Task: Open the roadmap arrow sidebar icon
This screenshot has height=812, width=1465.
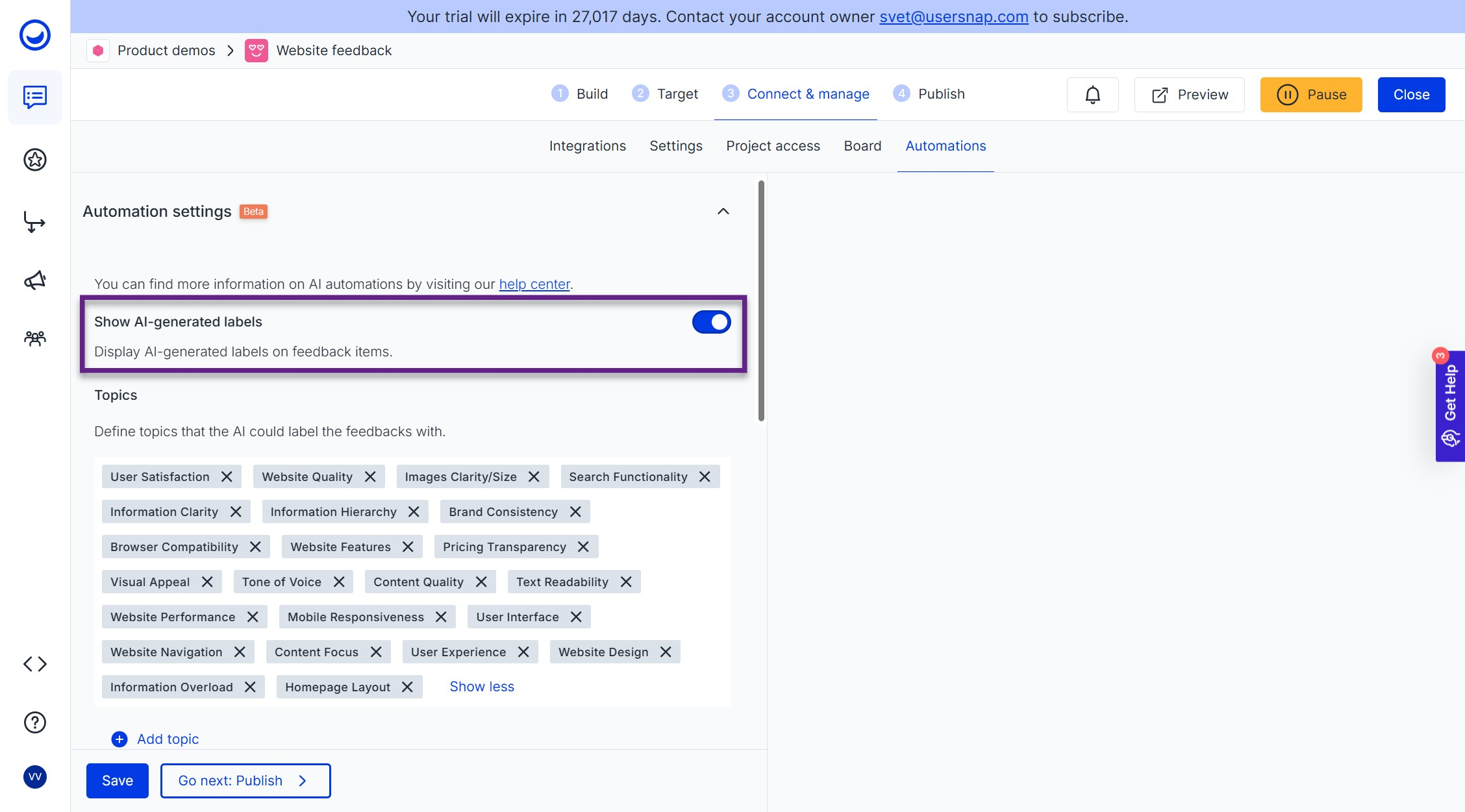Action: [x=35, y=222]
